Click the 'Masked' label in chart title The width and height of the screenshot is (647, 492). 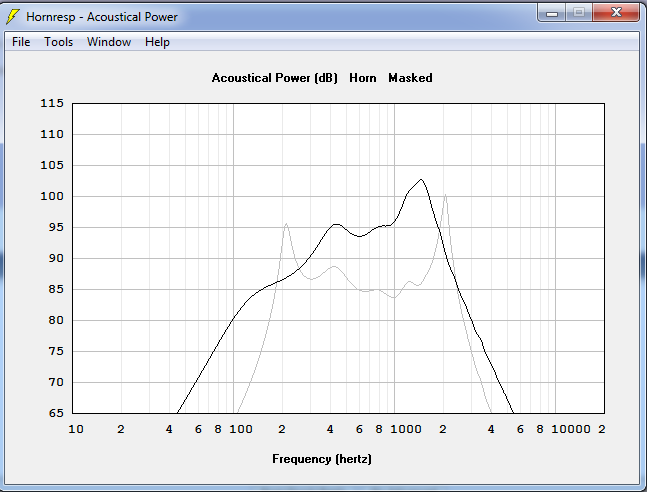[410, 78]
